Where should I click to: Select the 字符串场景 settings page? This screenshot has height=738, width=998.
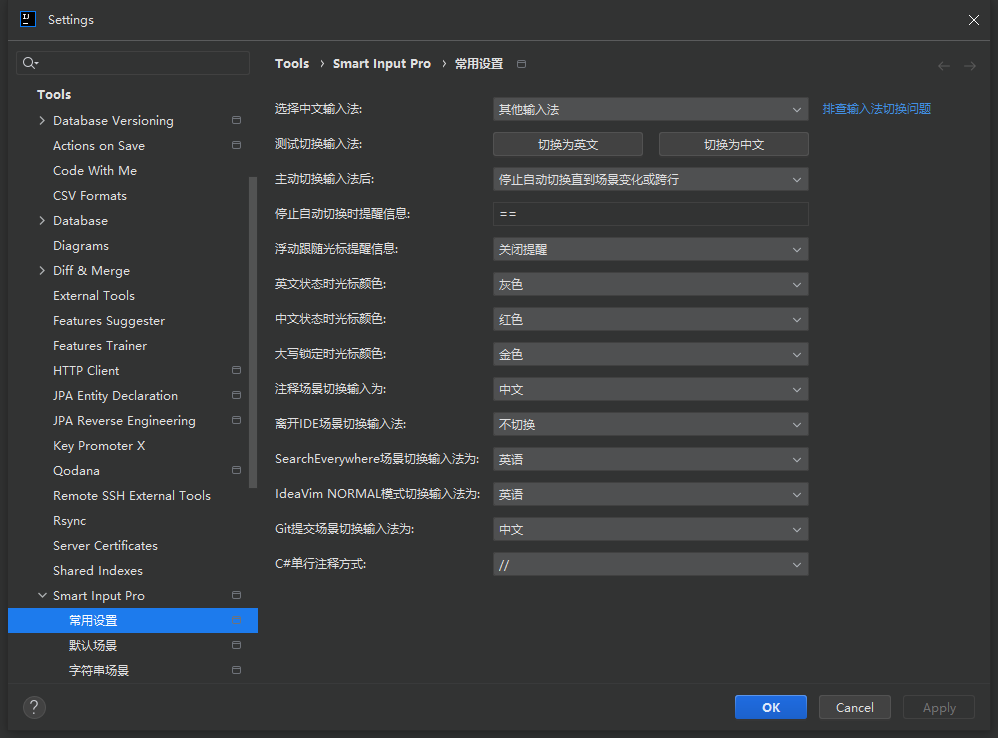tap(99, 670)
